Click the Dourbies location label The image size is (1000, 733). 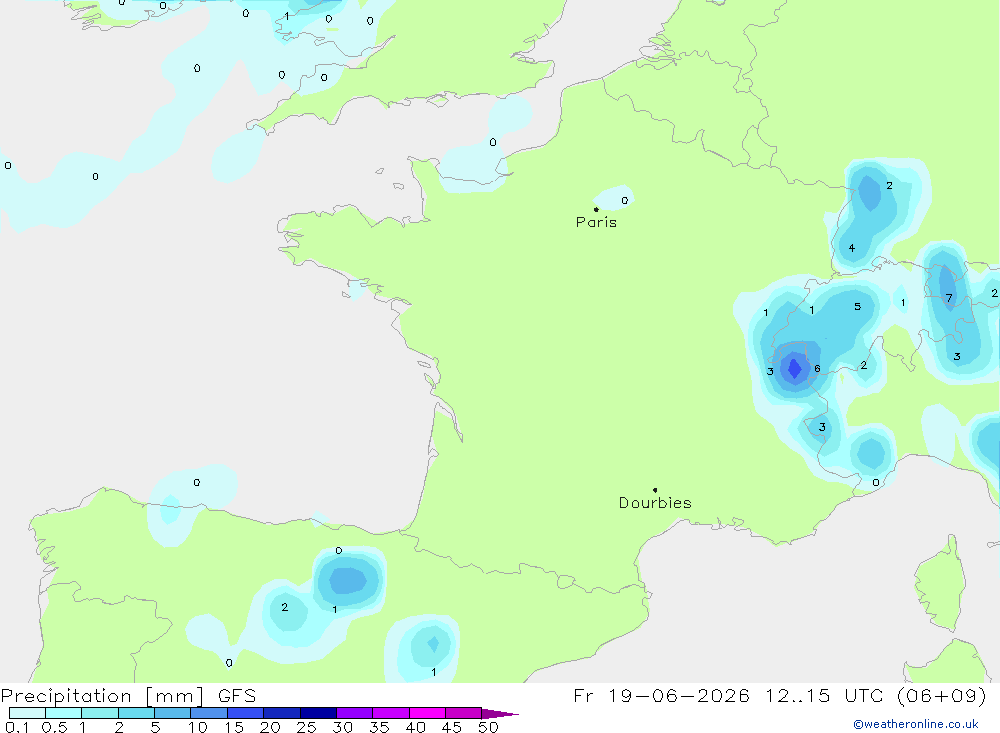(655, 503)
